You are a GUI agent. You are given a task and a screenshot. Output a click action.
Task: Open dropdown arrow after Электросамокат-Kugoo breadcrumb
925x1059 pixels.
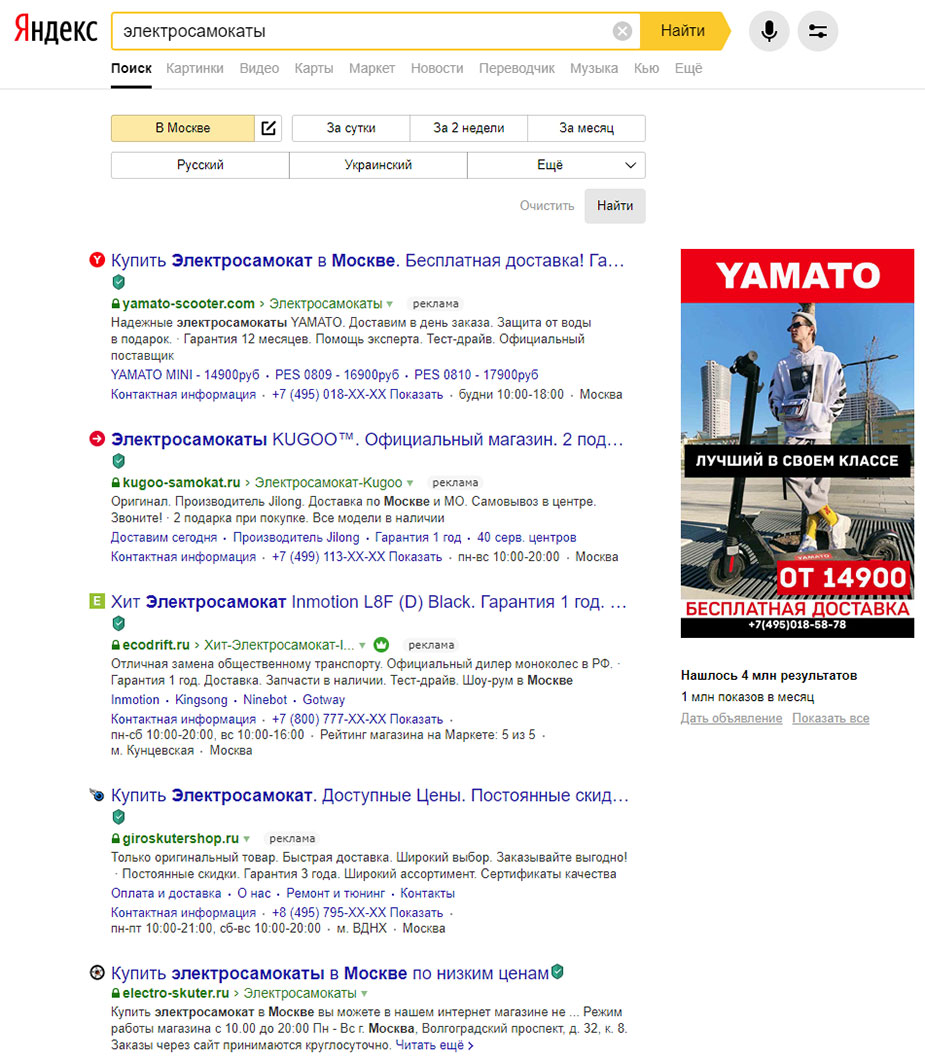[x=410, y=484]
